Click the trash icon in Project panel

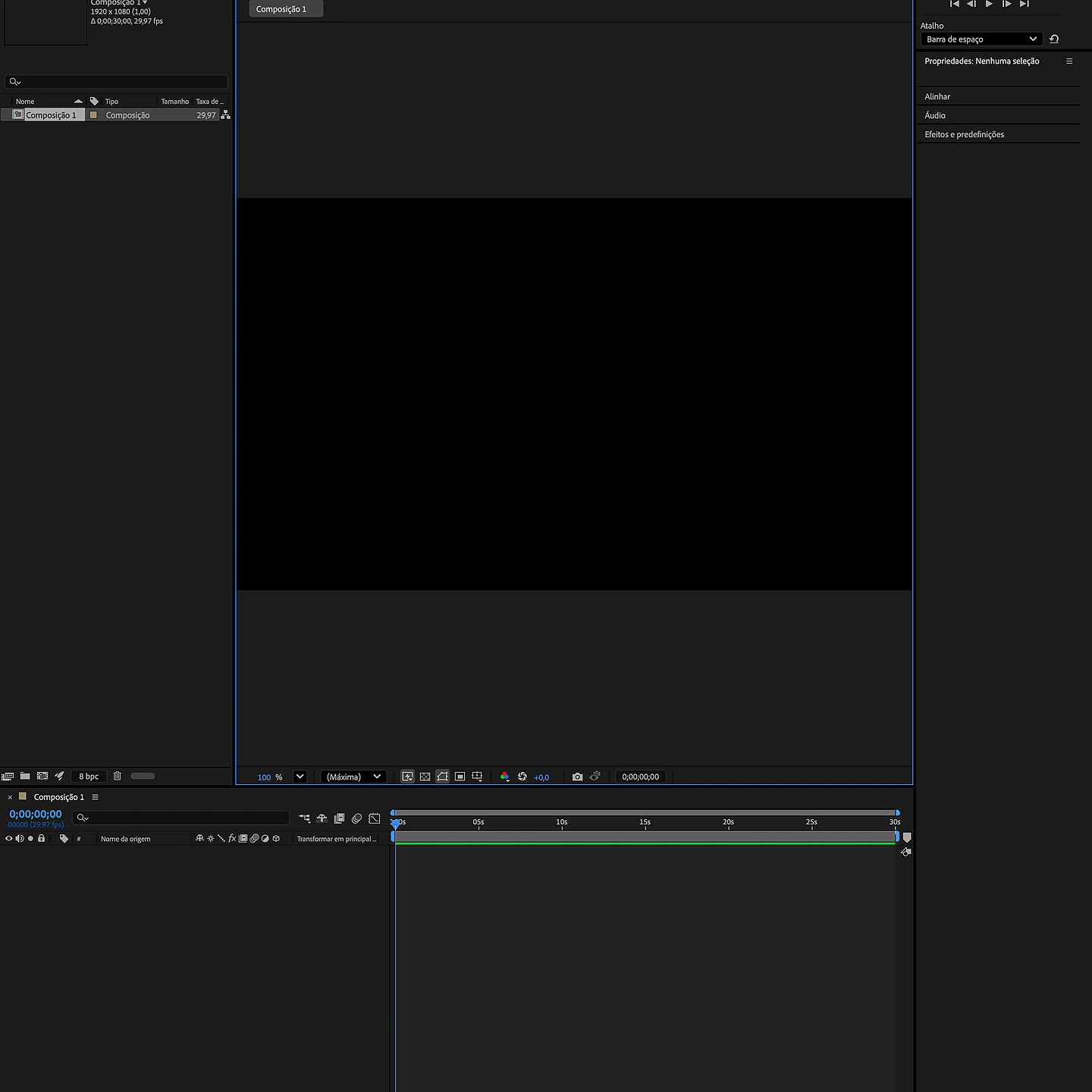118,776
